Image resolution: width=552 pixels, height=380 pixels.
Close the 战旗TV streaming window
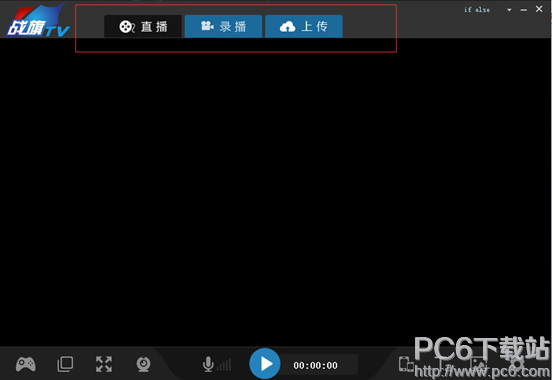point(539,9)
